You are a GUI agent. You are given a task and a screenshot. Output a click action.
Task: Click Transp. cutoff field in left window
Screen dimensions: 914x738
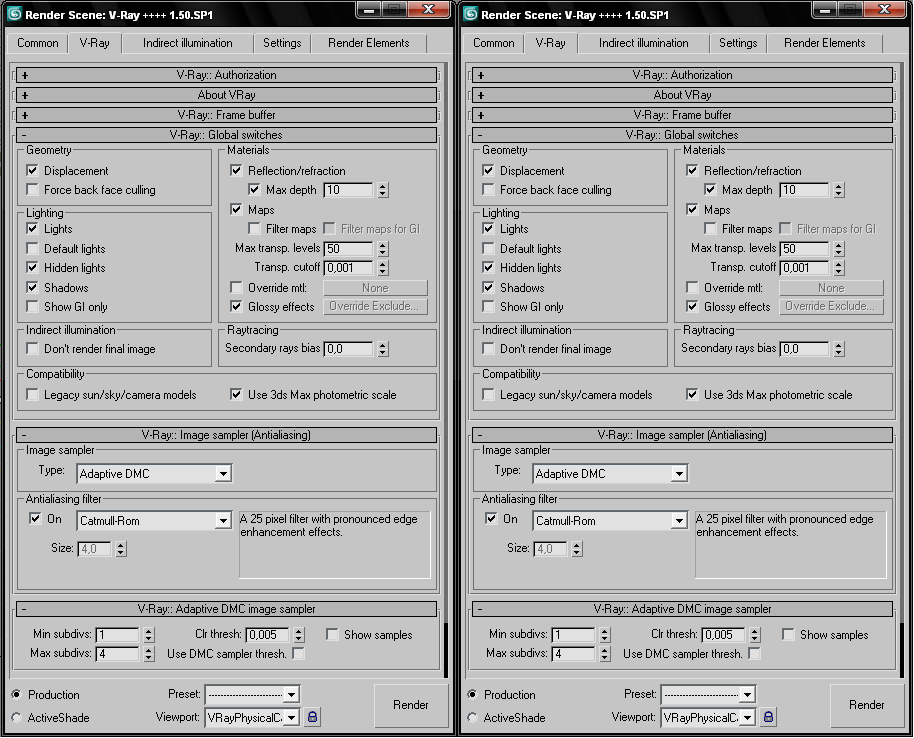pos(348,268)
